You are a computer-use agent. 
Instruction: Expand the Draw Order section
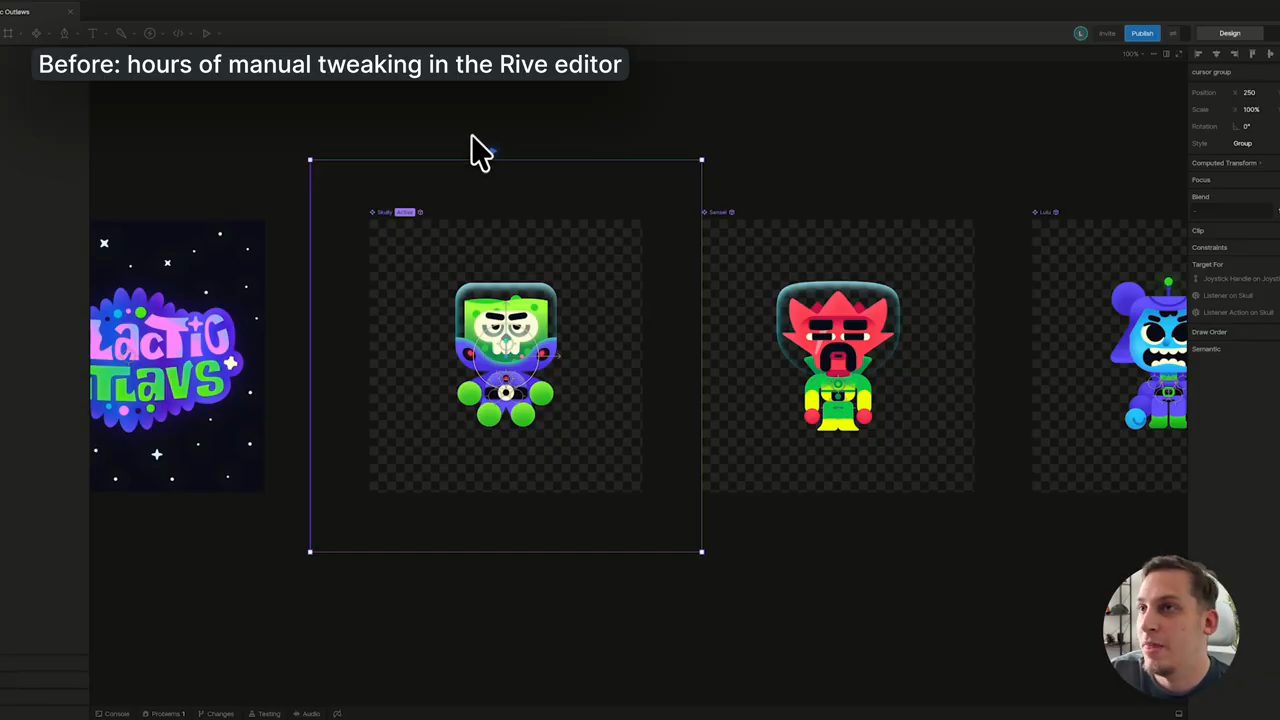(1209, 332)
